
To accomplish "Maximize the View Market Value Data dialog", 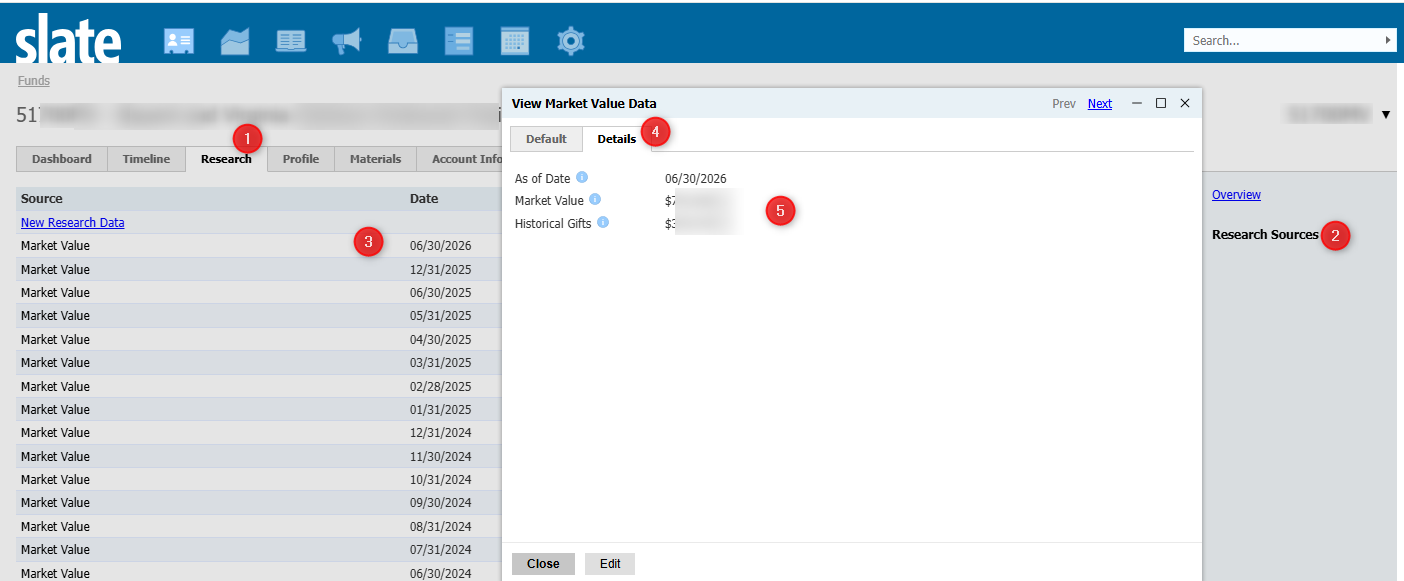I will click(1161, 103).
